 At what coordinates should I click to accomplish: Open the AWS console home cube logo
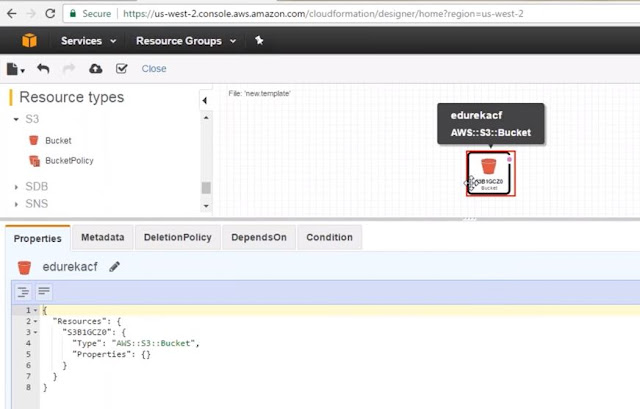pyautogui.click(x=29, y=40)
